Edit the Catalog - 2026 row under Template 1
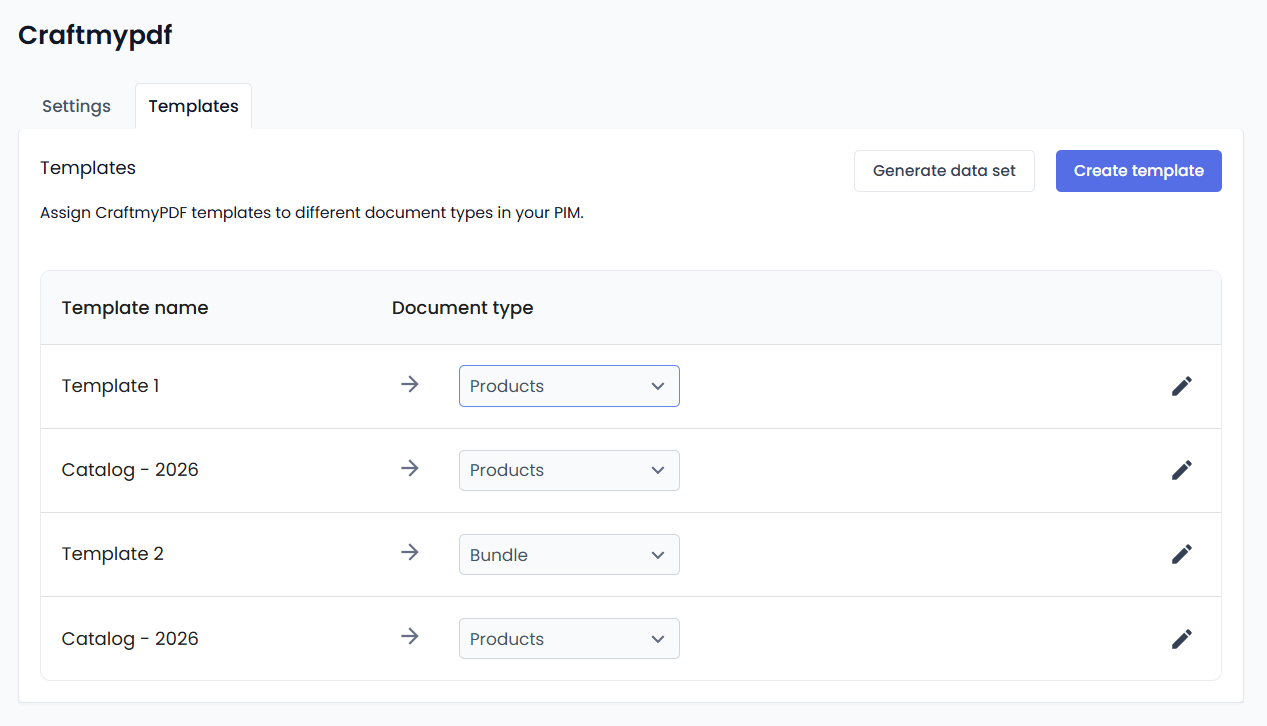Screen dimensions: 1267x726 point(1181,470)
